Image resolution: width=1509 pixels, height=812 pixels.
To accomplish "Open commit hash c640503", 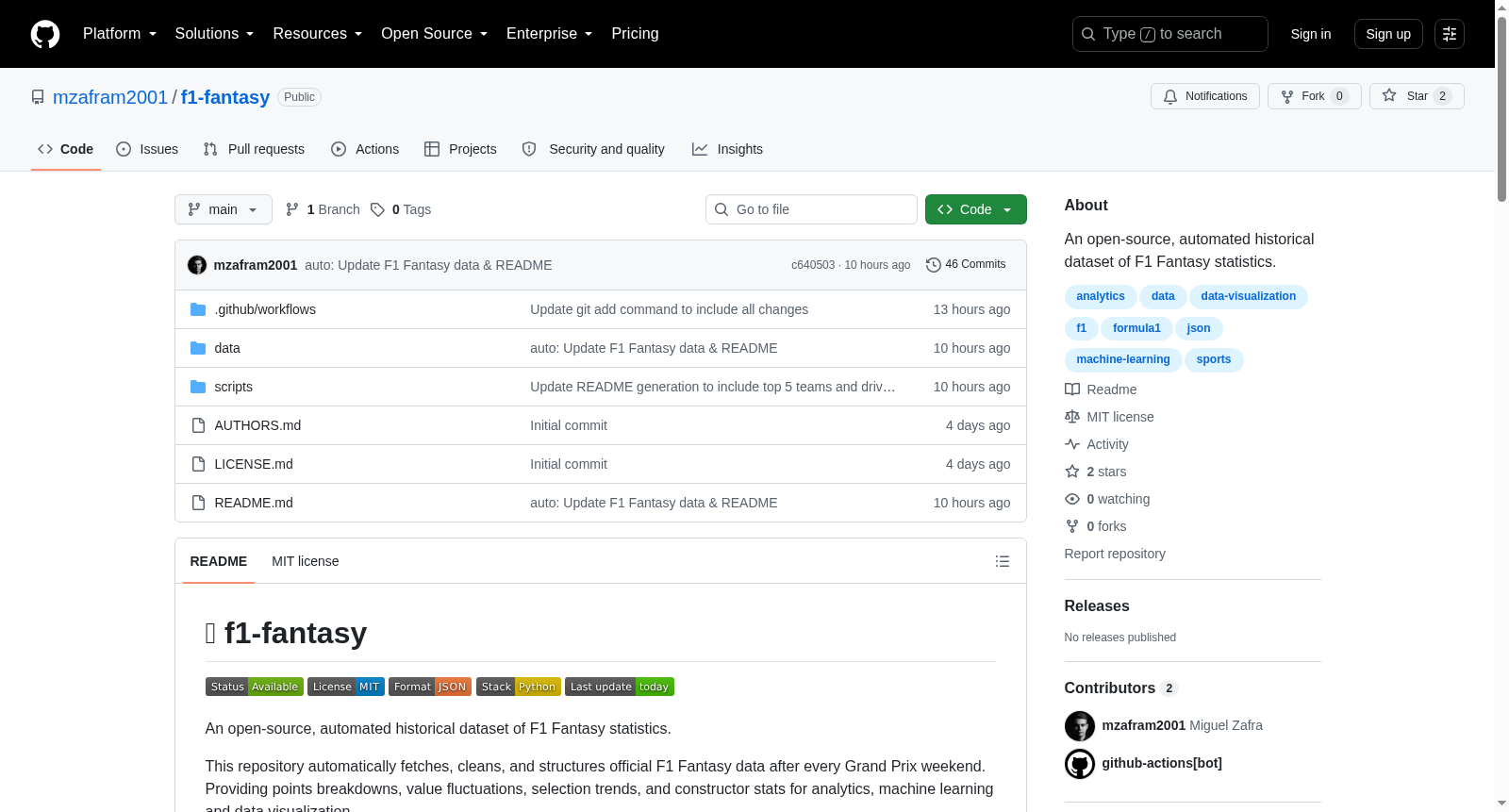I will (x=813, y=265).
